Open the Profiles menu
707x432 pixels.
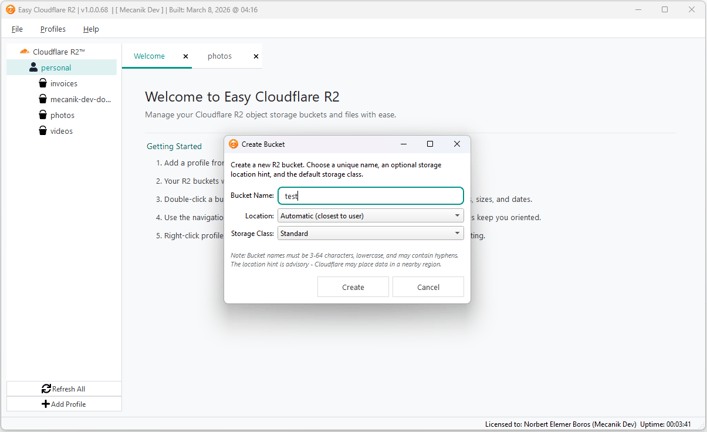tap(53, 29)
